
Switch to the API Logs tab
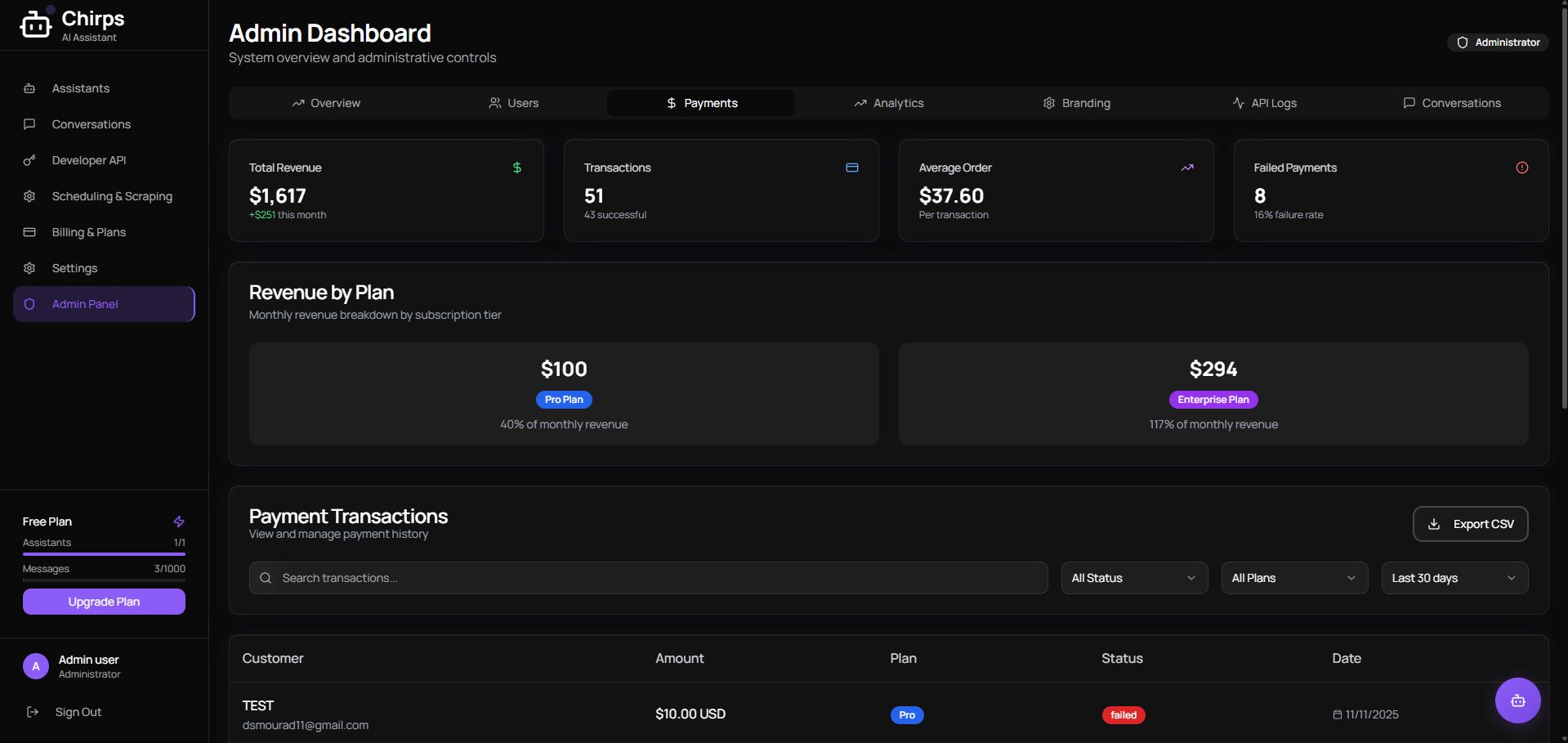[x=1264, y=103]
